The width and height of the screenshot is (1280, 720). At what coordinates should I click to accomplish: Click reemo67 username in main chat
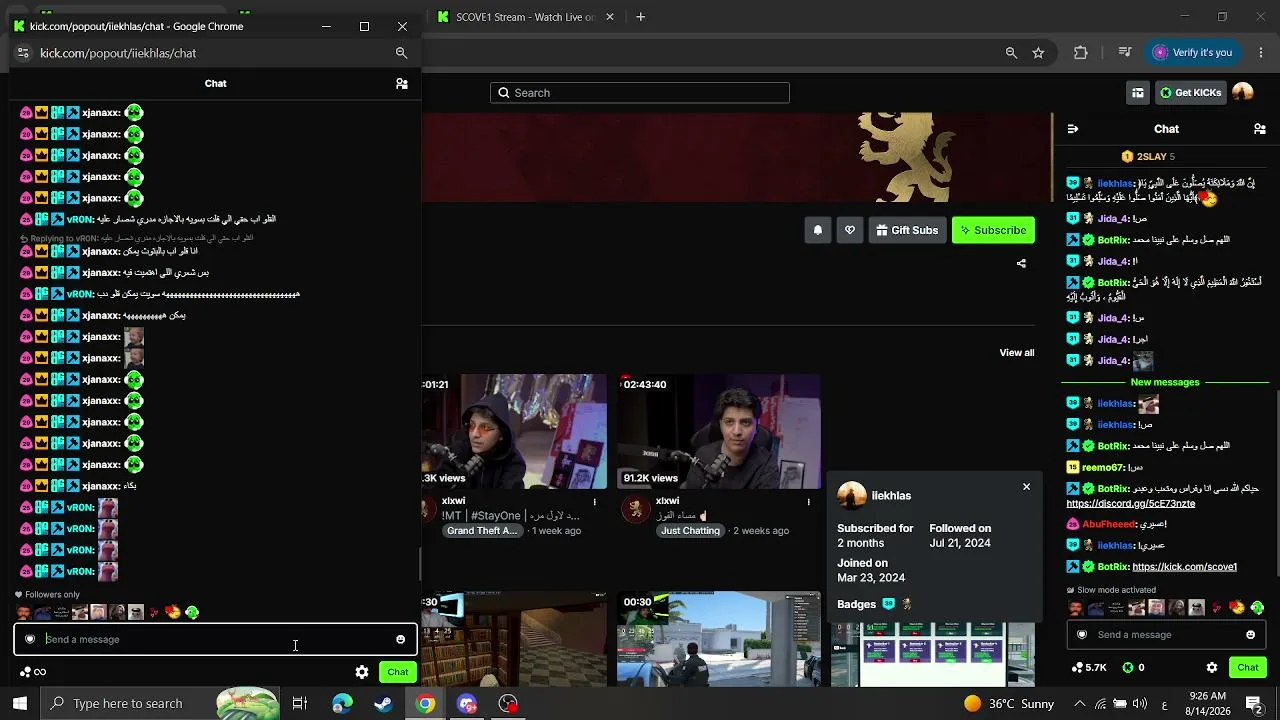pyautogui.click(x=1103, y=468)
